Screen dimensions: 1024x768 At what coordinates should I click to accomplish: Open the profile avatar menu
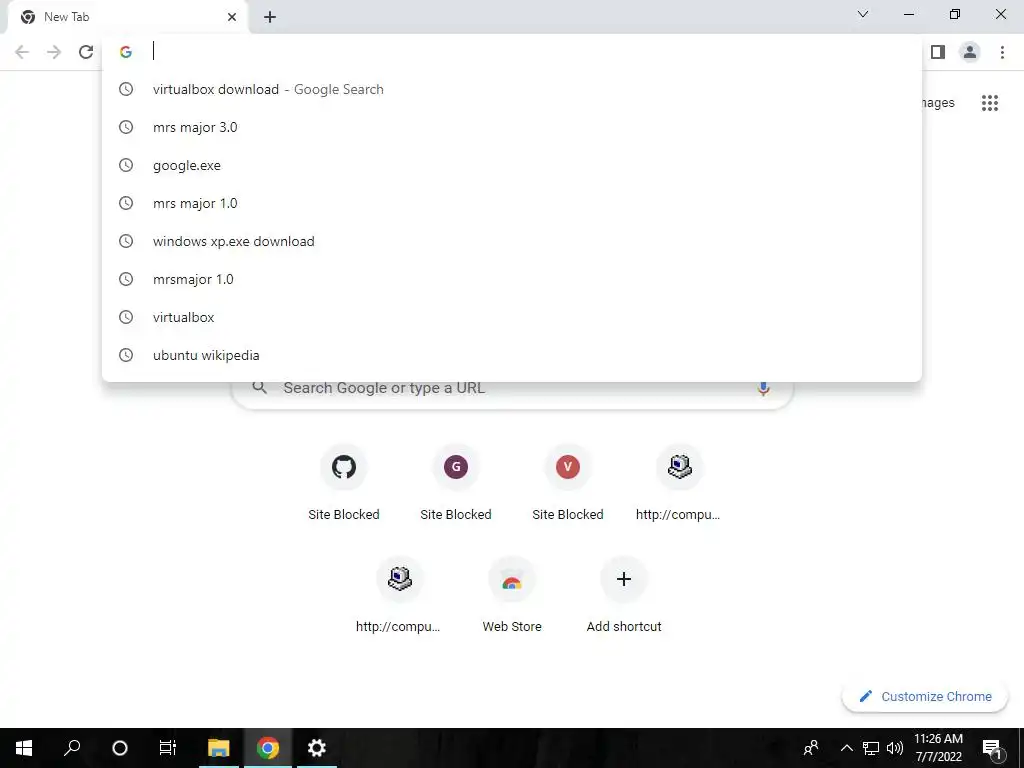point(970,52)
